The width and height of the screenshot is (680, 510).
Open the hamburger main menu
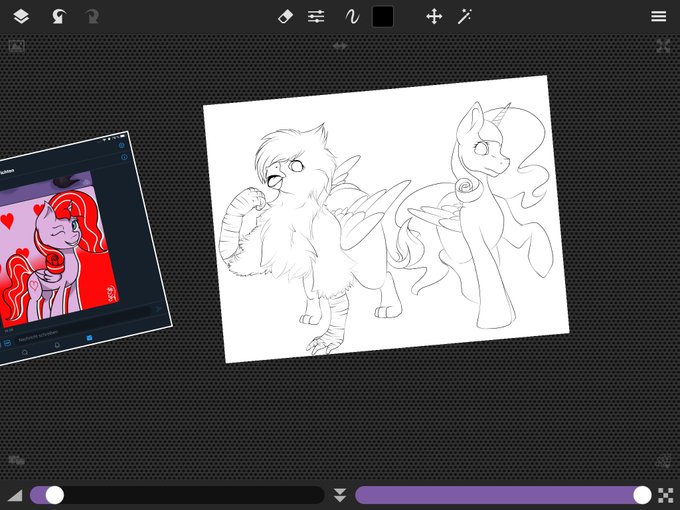[x=658, y=16]
